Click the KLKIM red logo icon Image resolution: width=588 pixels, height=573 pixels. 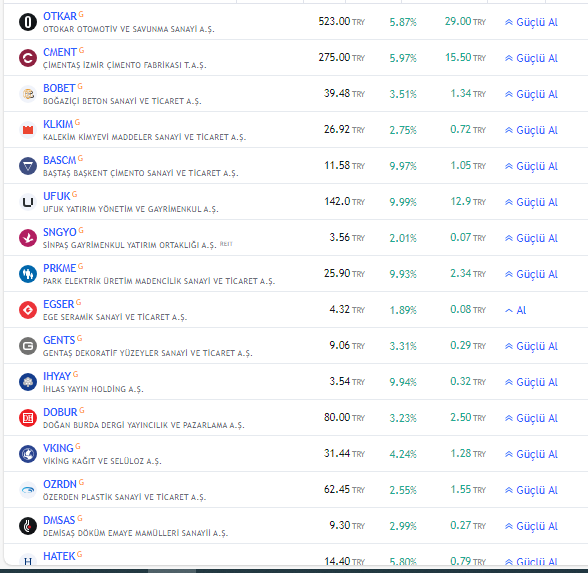[28, 130]
